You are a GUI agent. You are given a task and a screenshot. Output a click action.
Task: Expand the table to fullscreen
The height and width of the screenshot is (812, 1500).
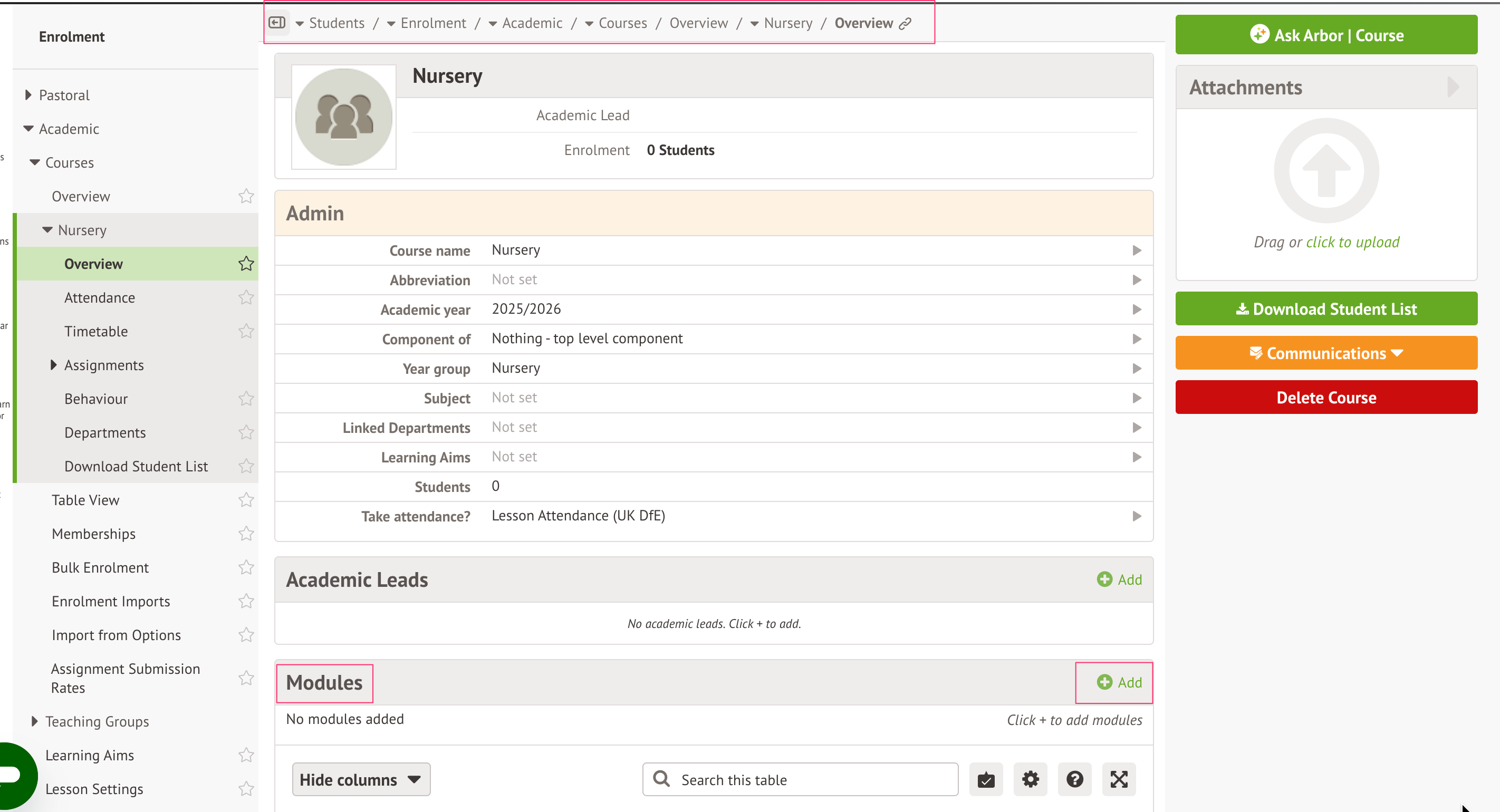click(1119, 779)
